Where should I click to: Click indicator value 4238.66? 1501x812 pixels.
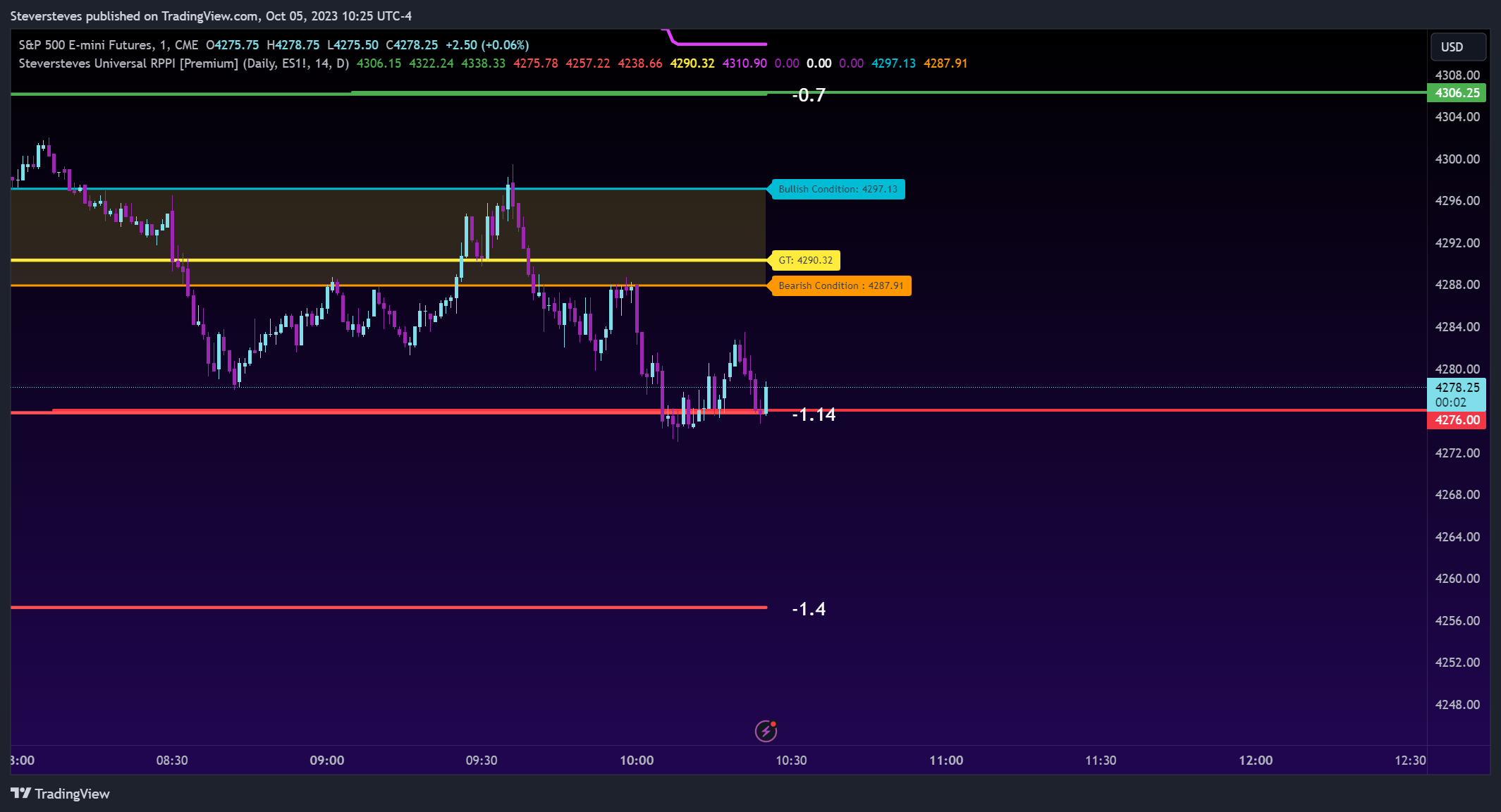640,63
